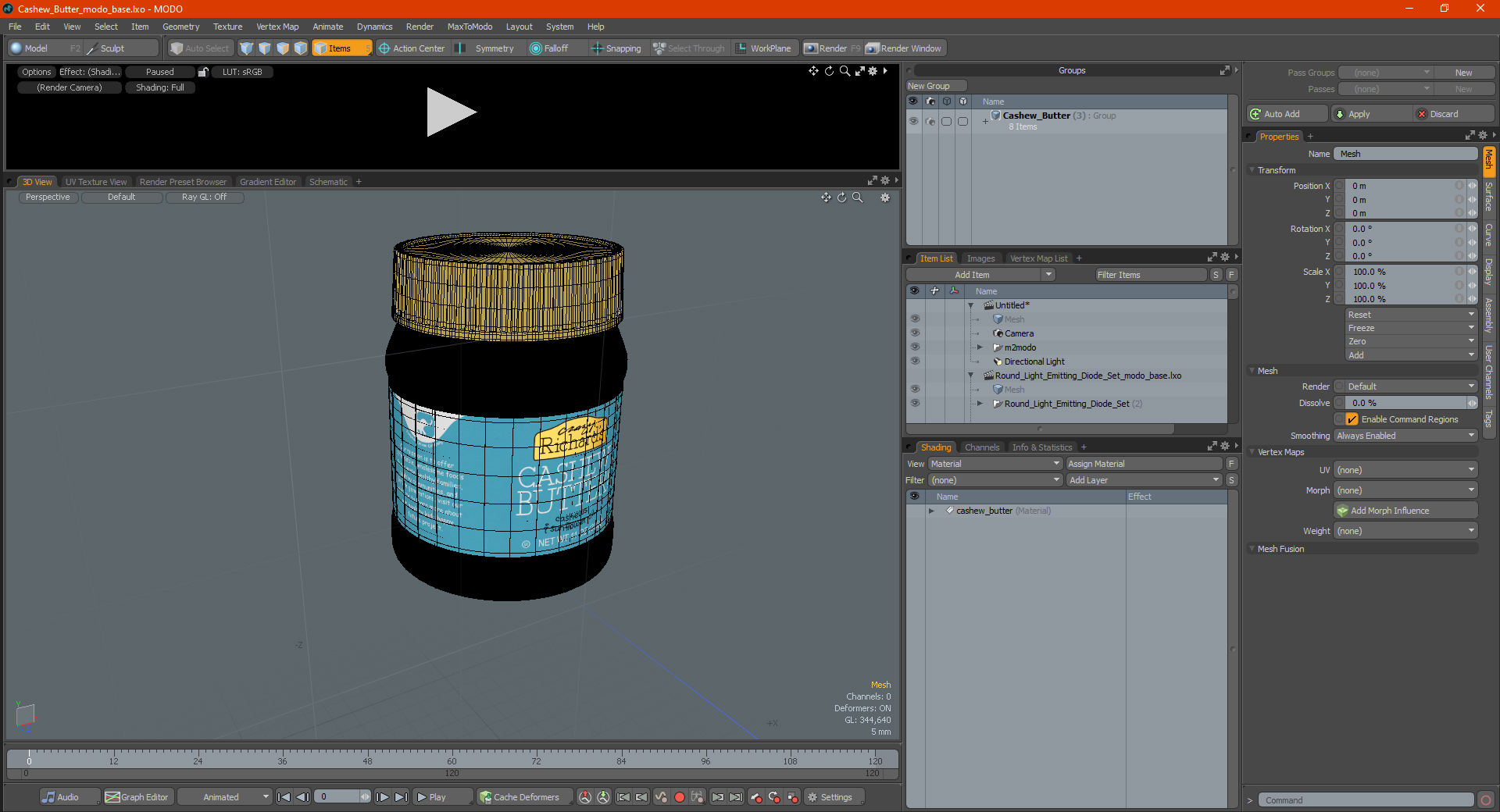Collapse Untitled* scene in Item List

(x=971, y=305)
